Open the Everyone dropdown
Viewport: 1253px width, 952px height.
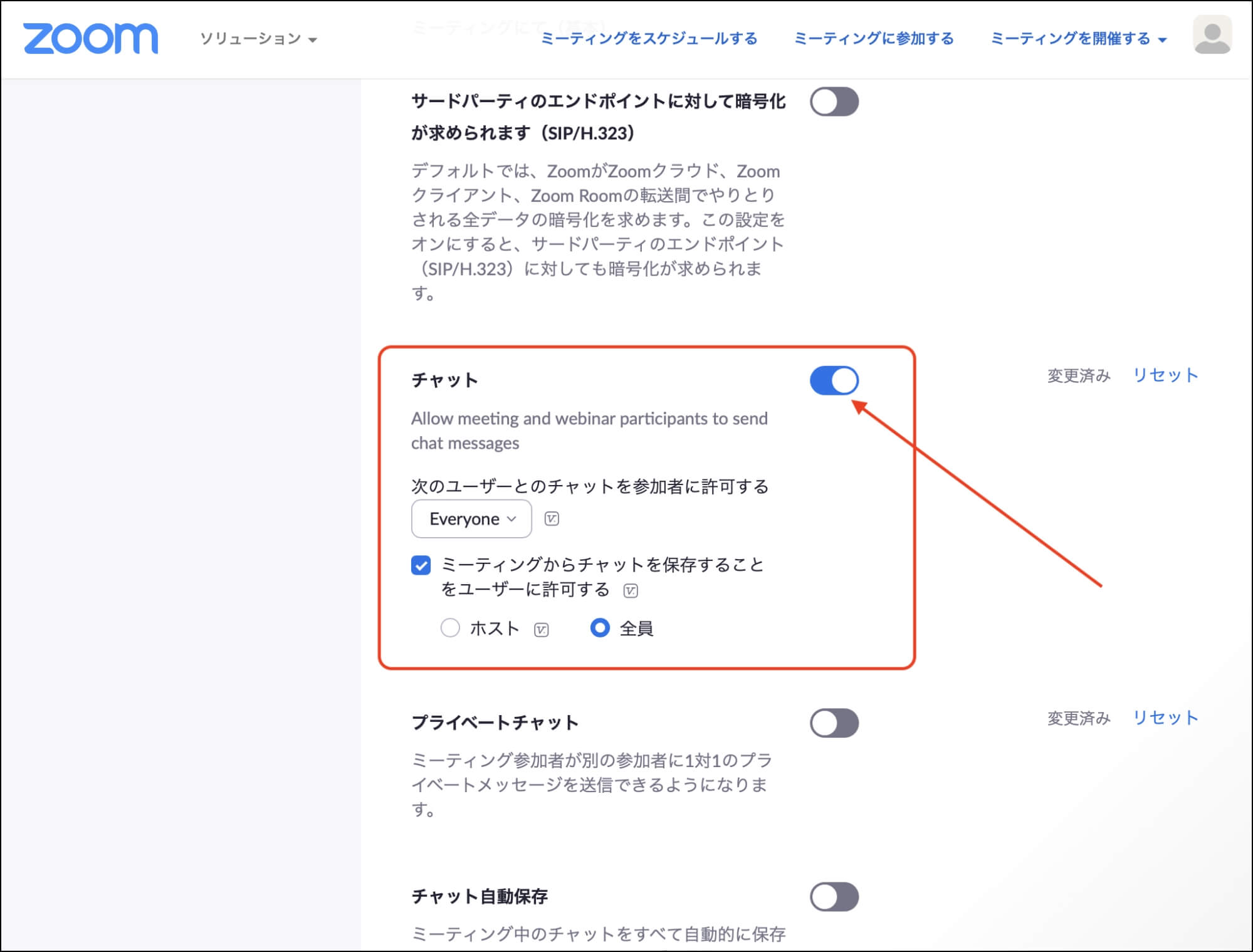coord(471,518)
